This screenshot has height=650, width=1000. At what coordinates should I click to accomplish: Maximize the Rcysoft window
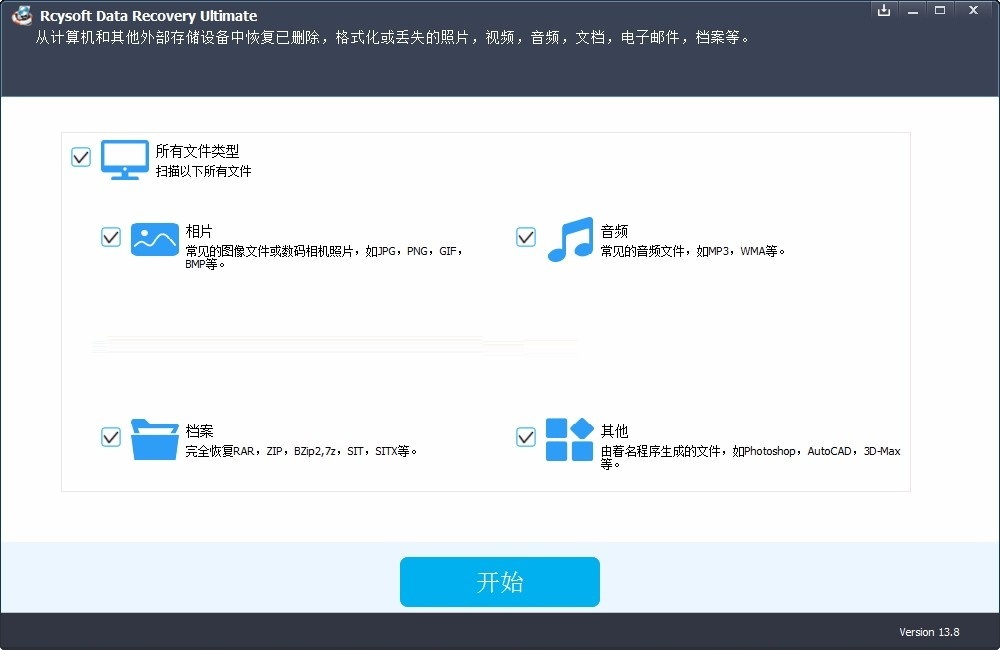pos(940,10)
